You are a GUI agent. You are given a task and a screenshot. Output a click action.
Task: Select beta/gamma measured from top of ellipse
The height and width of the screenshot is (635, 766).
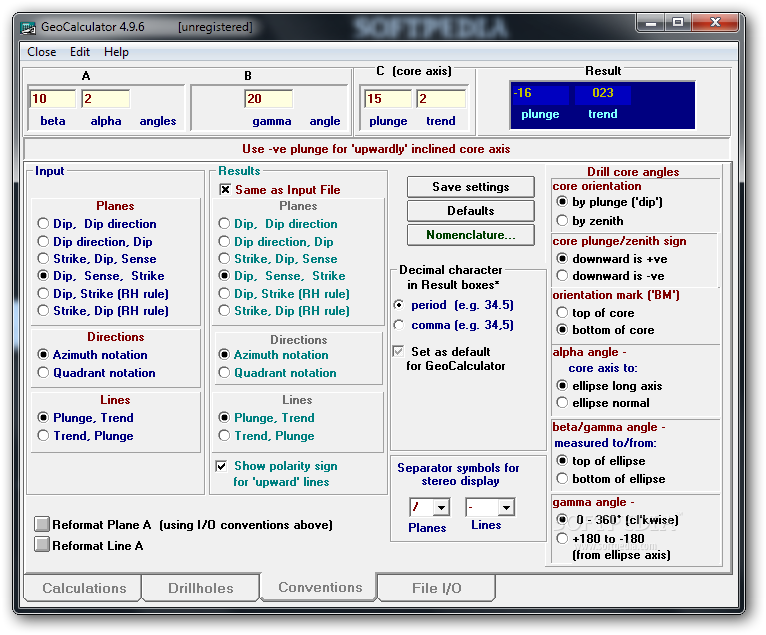[x=562, y=461]
